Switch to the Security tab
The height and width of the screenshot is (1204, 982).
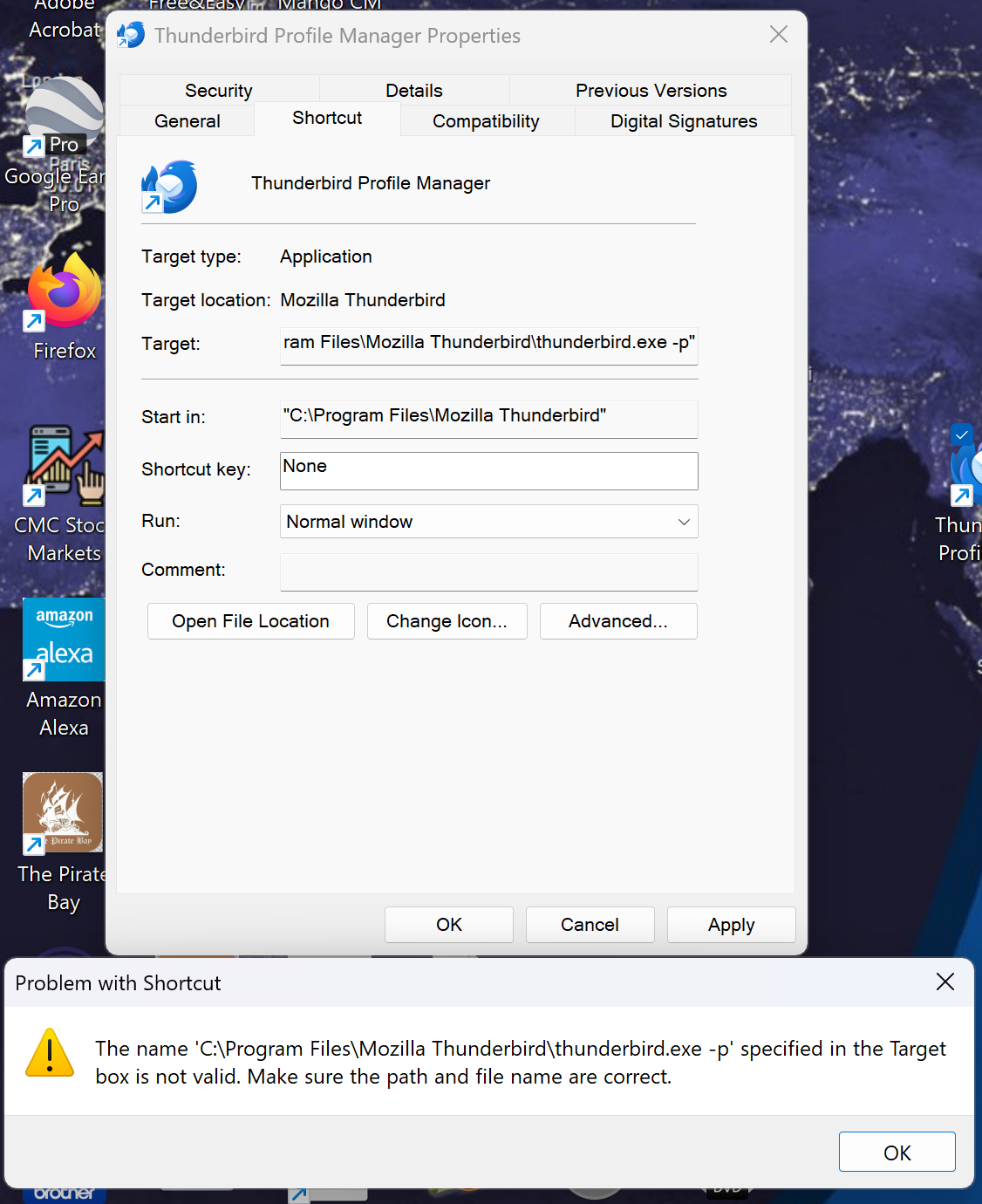219,91
